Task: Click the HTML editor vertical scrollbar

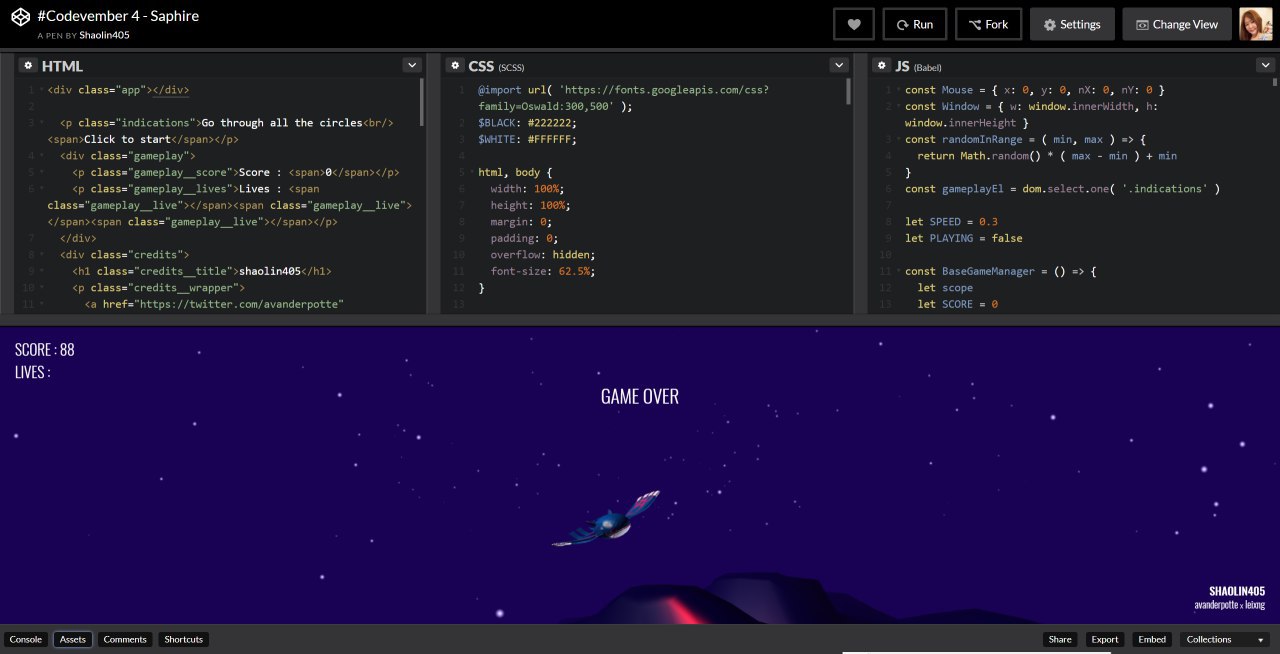Action: coord(421,100)
